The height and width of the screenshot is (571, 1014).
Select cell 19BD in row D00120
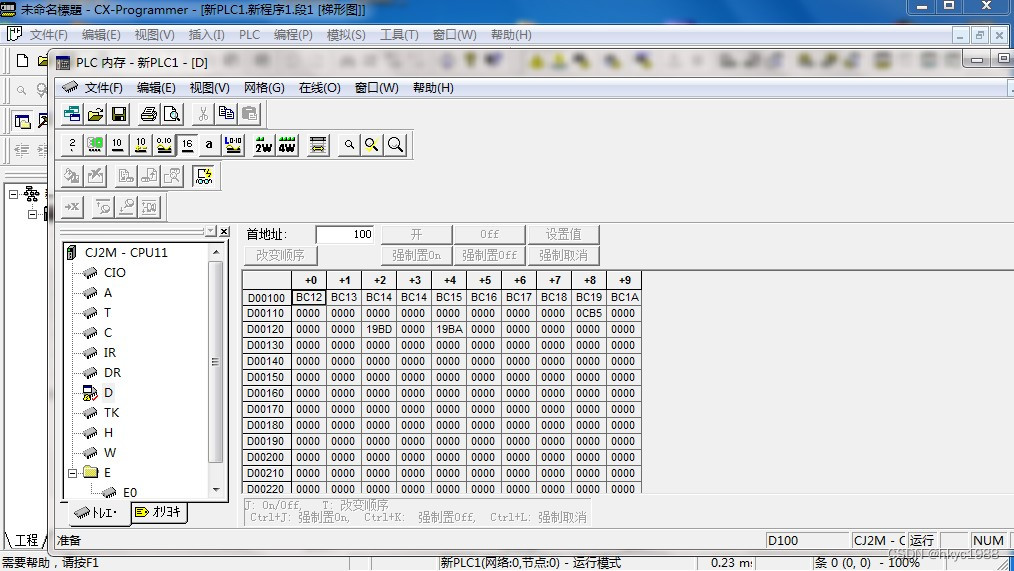coord(379,329)
